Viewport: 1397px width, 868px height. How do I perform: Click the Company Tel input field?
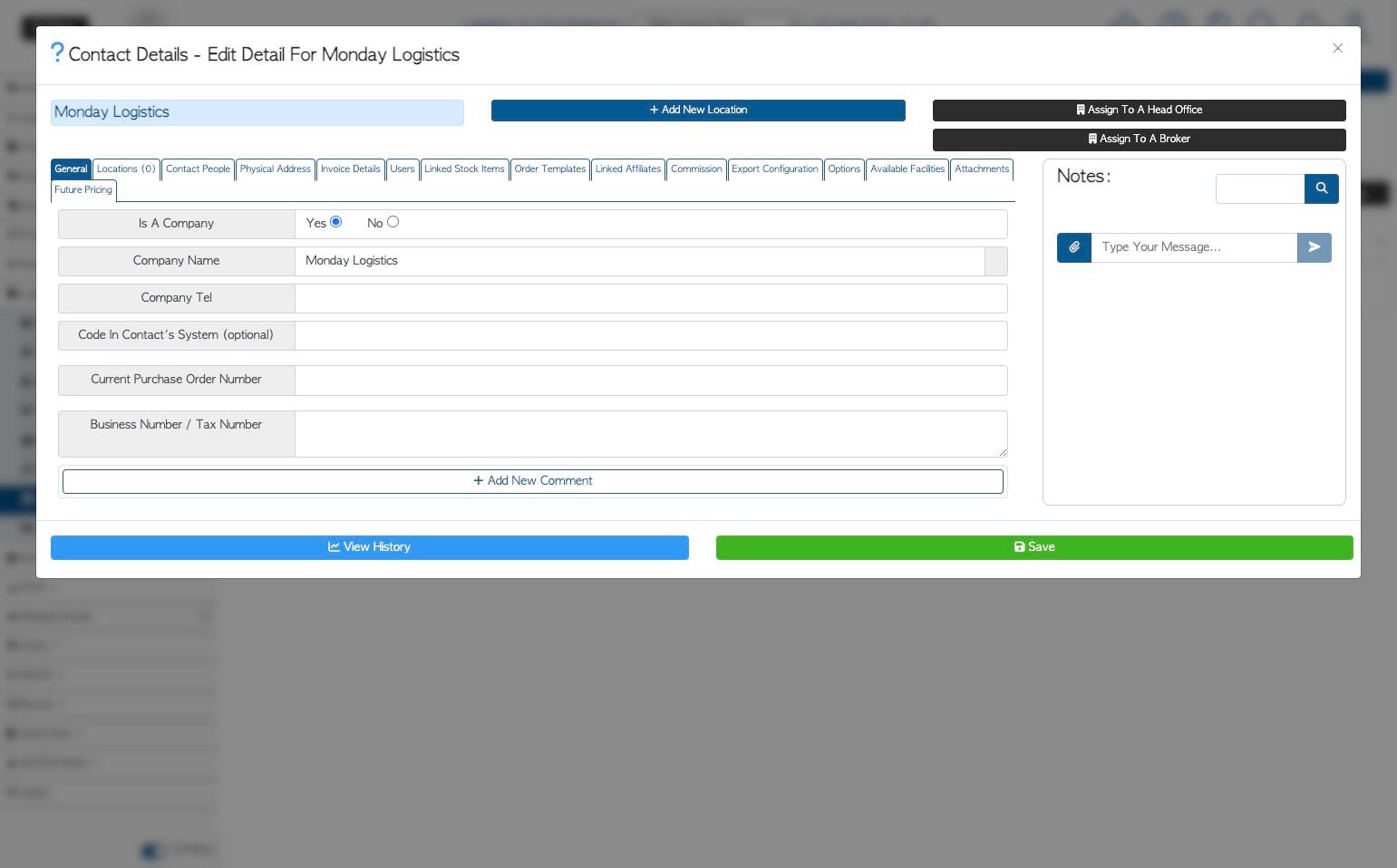point(651,298)
